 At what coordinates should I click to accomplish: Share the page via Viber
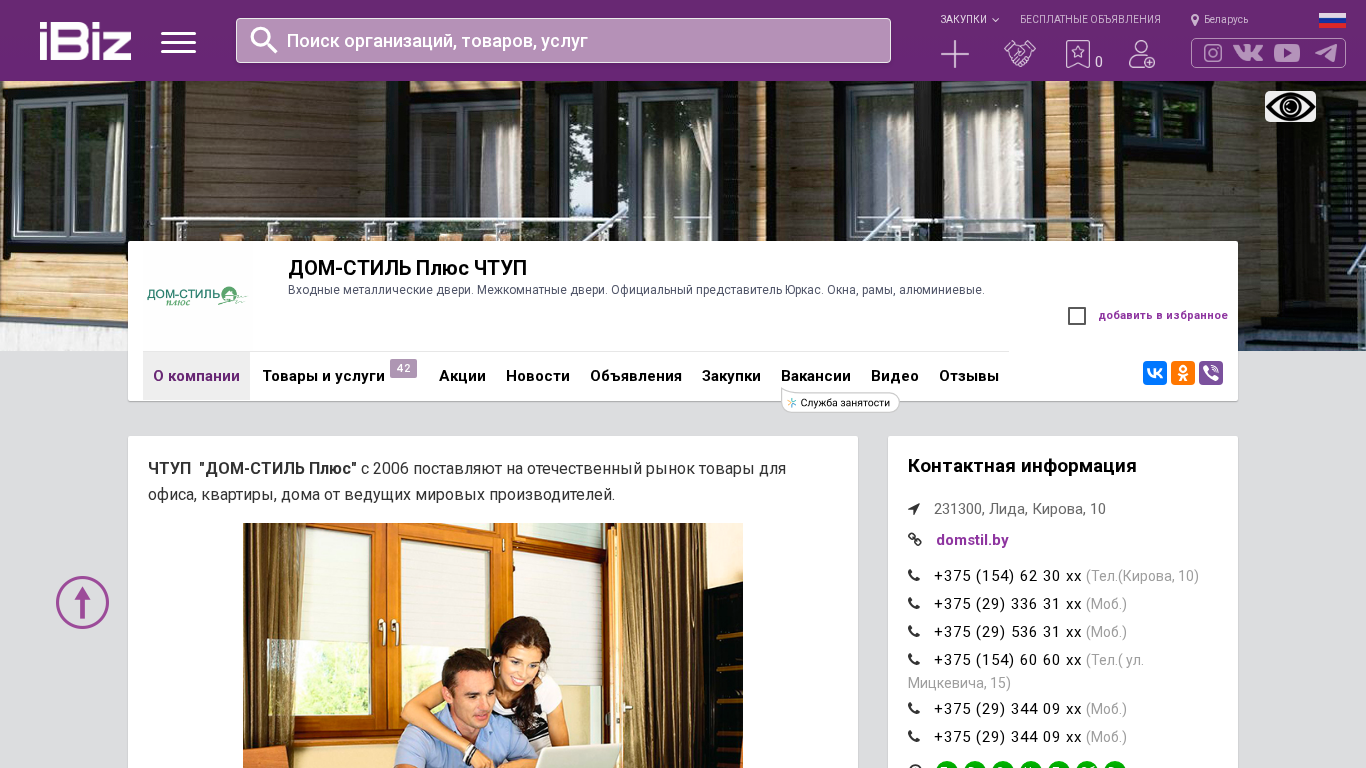coord(1211,373)
